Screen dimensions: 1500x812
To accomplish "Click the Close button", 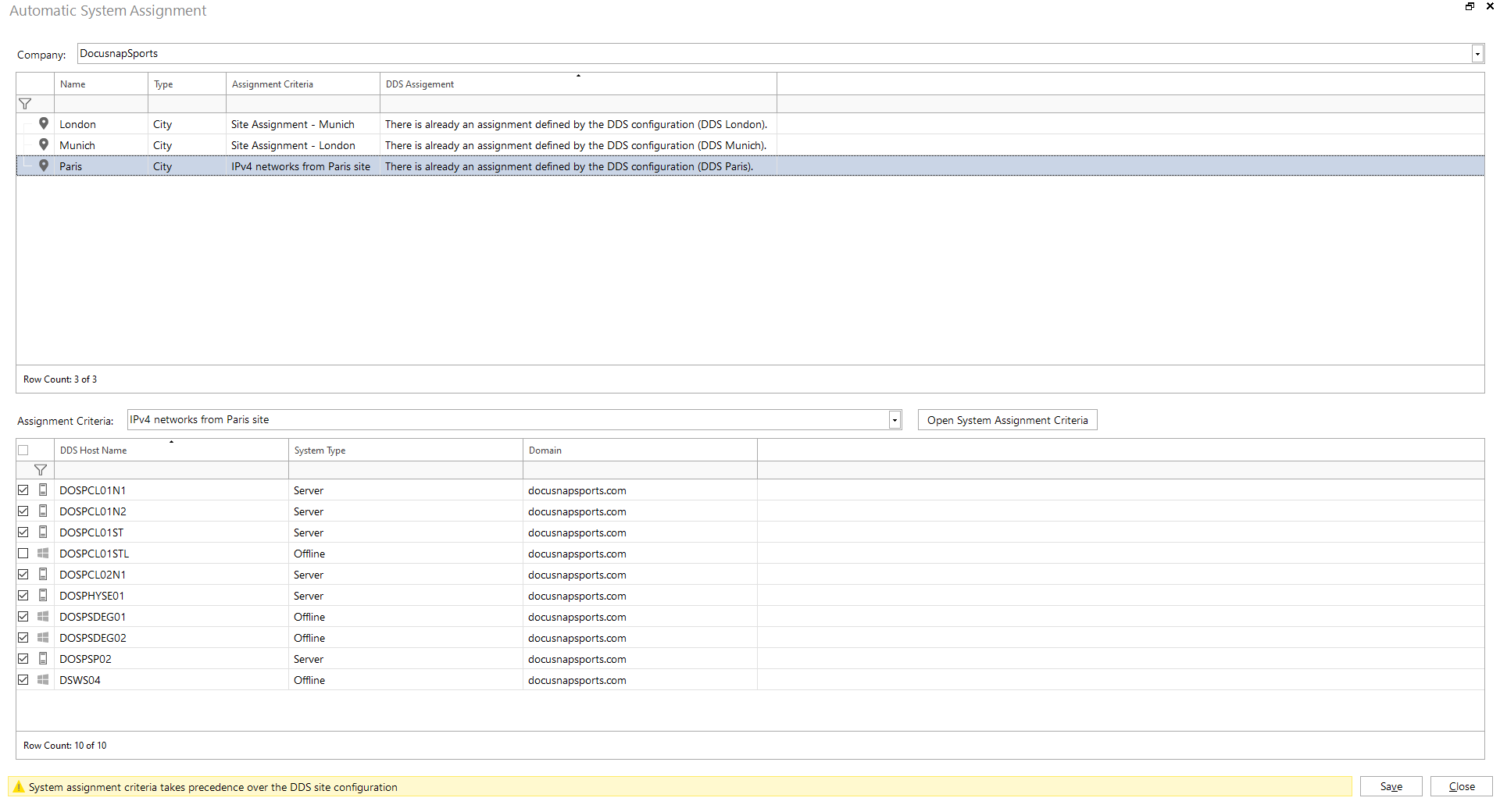I will point(1461,786).
